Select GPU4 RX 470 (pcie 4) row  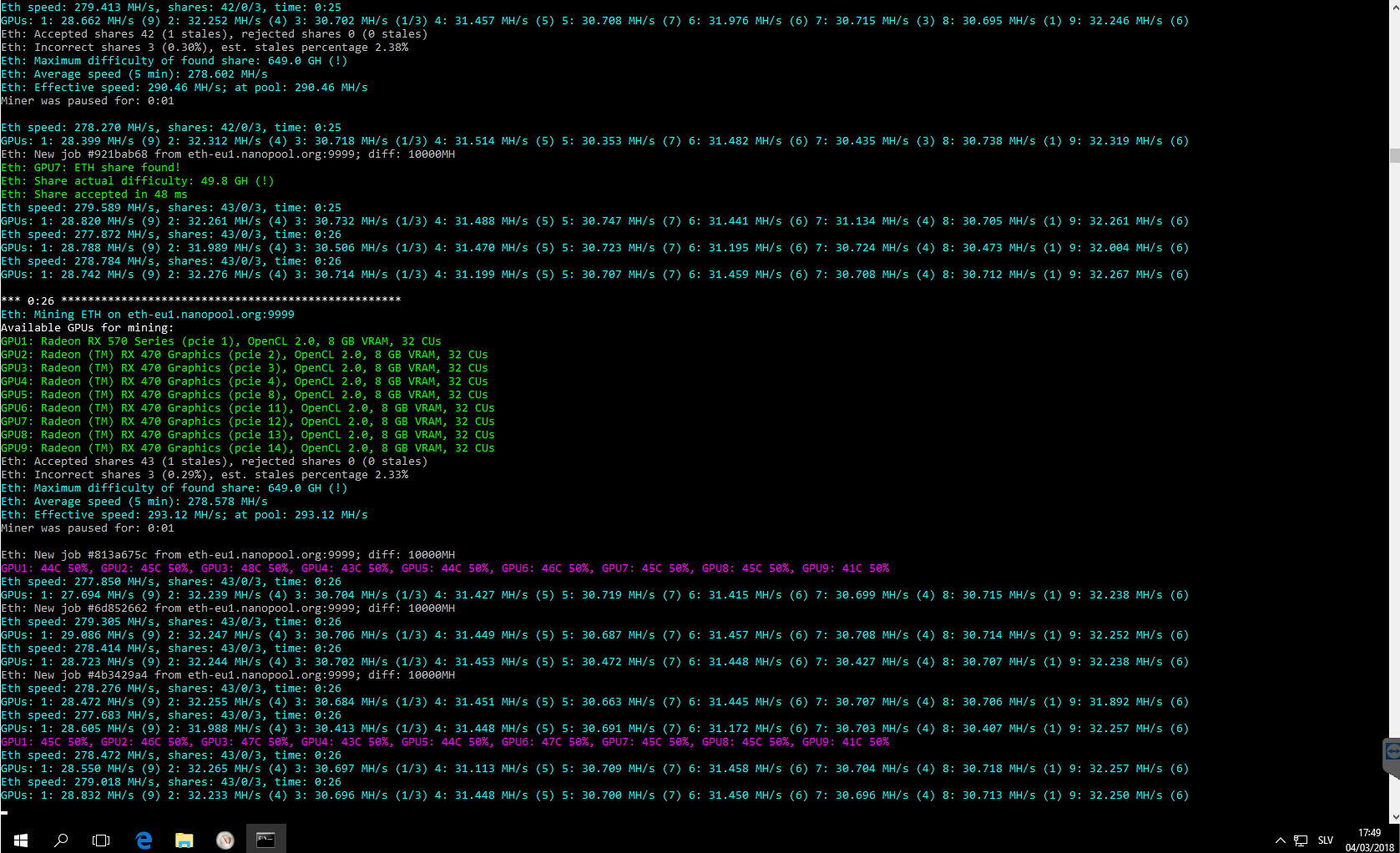[245, 381]
